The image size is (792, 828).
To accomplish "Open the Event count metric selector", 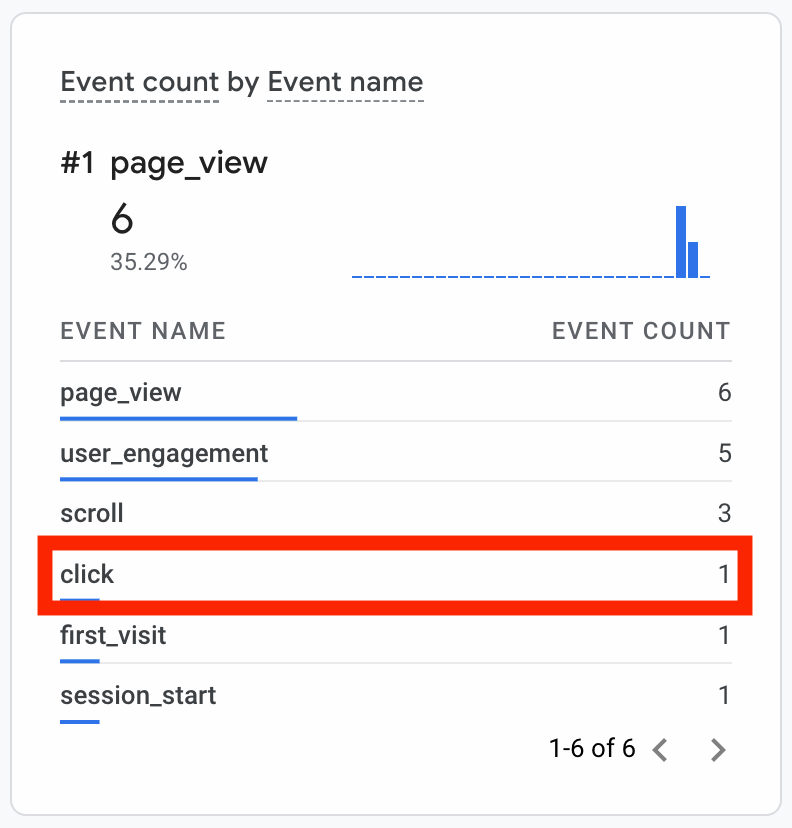I will coord(139,82).
